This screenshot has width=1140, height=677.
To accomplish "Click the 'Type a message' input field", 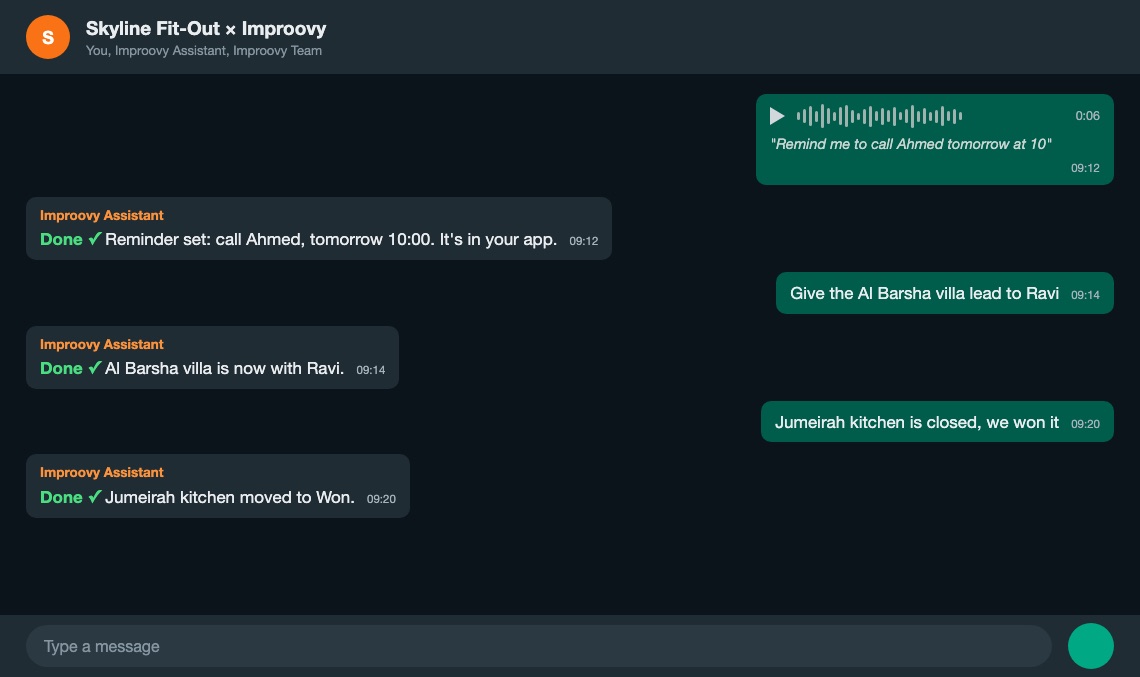I will [x=539, y=646].
